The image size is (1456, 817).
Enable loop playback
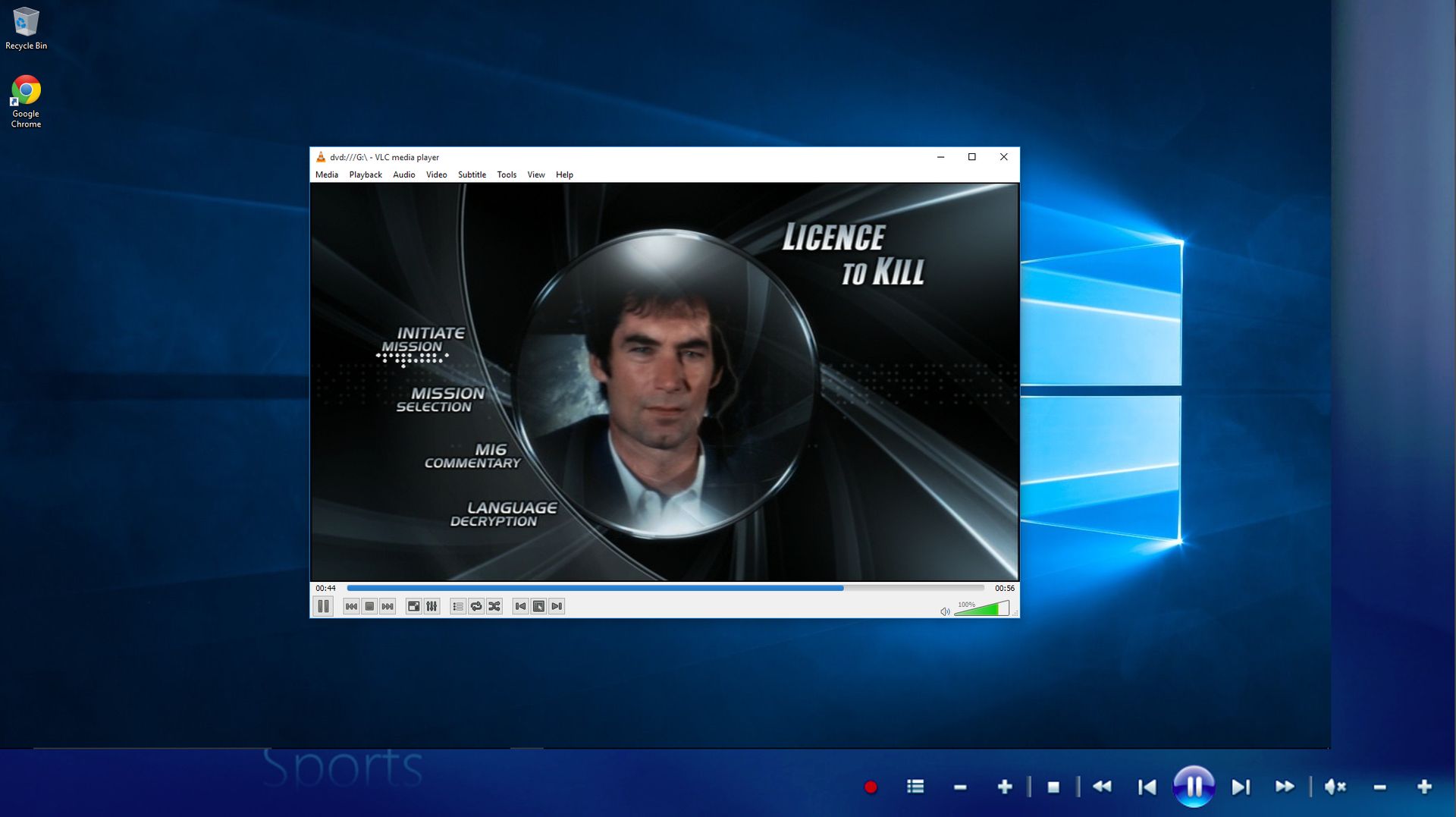pos(476,606)
